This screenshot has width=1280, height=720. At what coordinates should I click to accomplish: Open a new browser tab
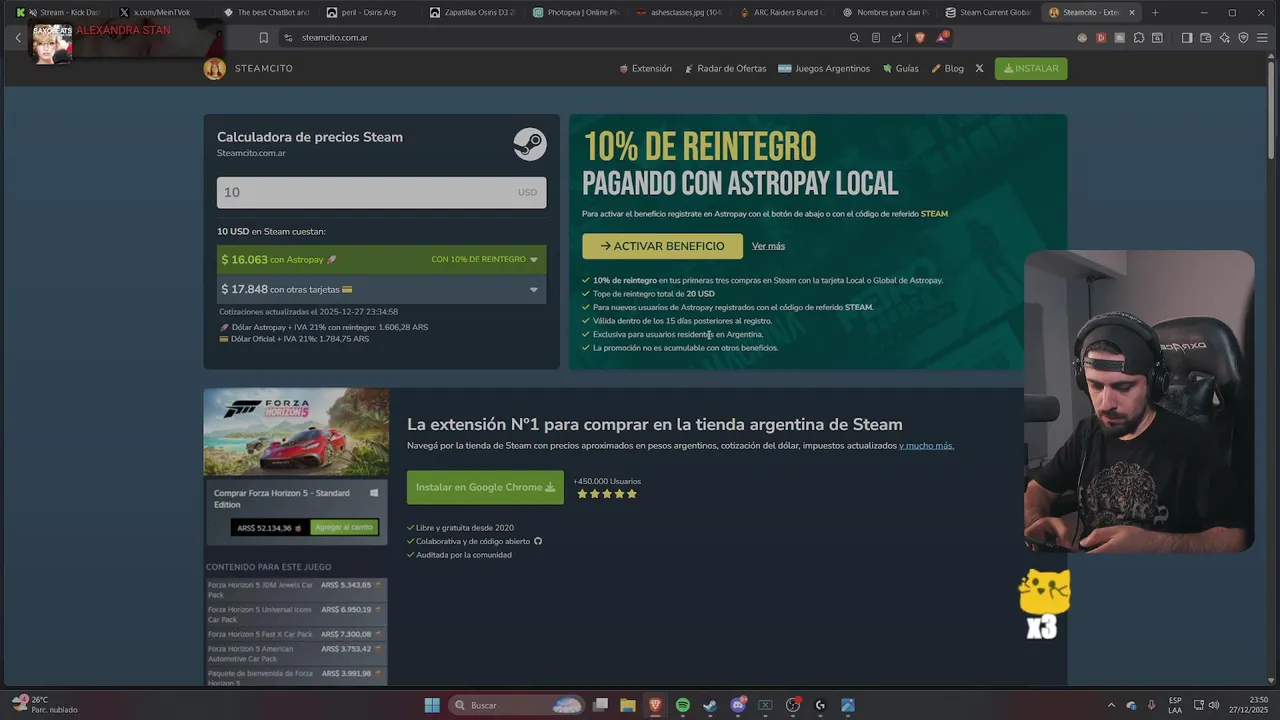click(x=1155, y=12)
